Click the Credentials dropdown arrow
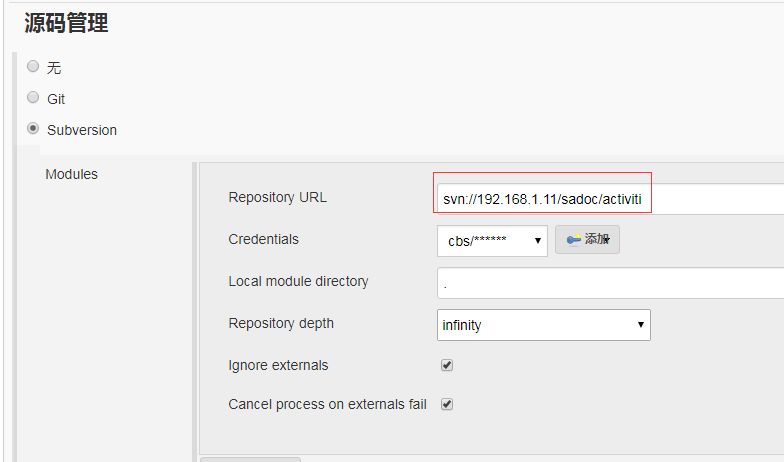This screenshot has height=462, width=784. point(538,241)
